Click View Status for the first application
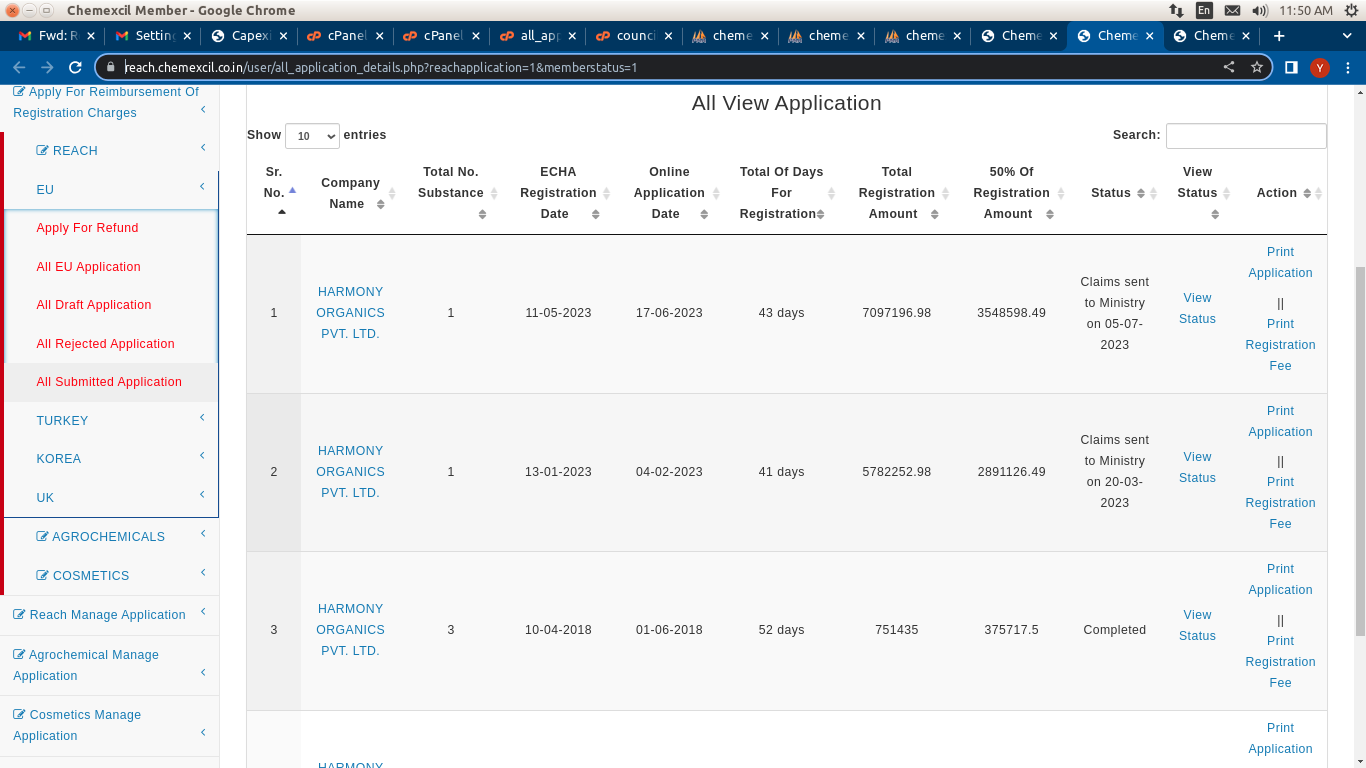Screen dimensions: 1366x768 [x=1197, y=308]
